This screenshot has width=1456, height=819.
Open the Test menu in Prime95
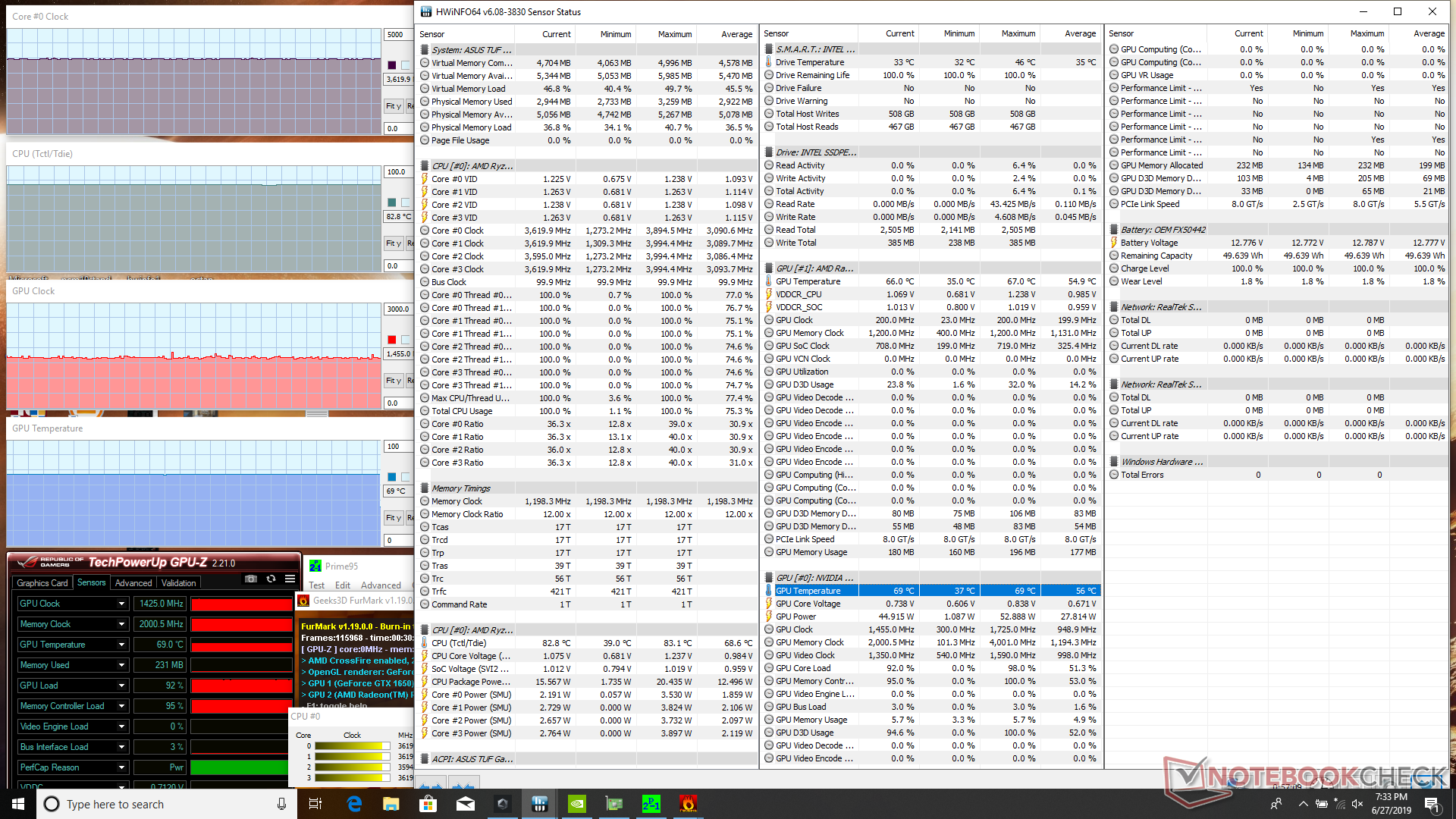point(317,585)
